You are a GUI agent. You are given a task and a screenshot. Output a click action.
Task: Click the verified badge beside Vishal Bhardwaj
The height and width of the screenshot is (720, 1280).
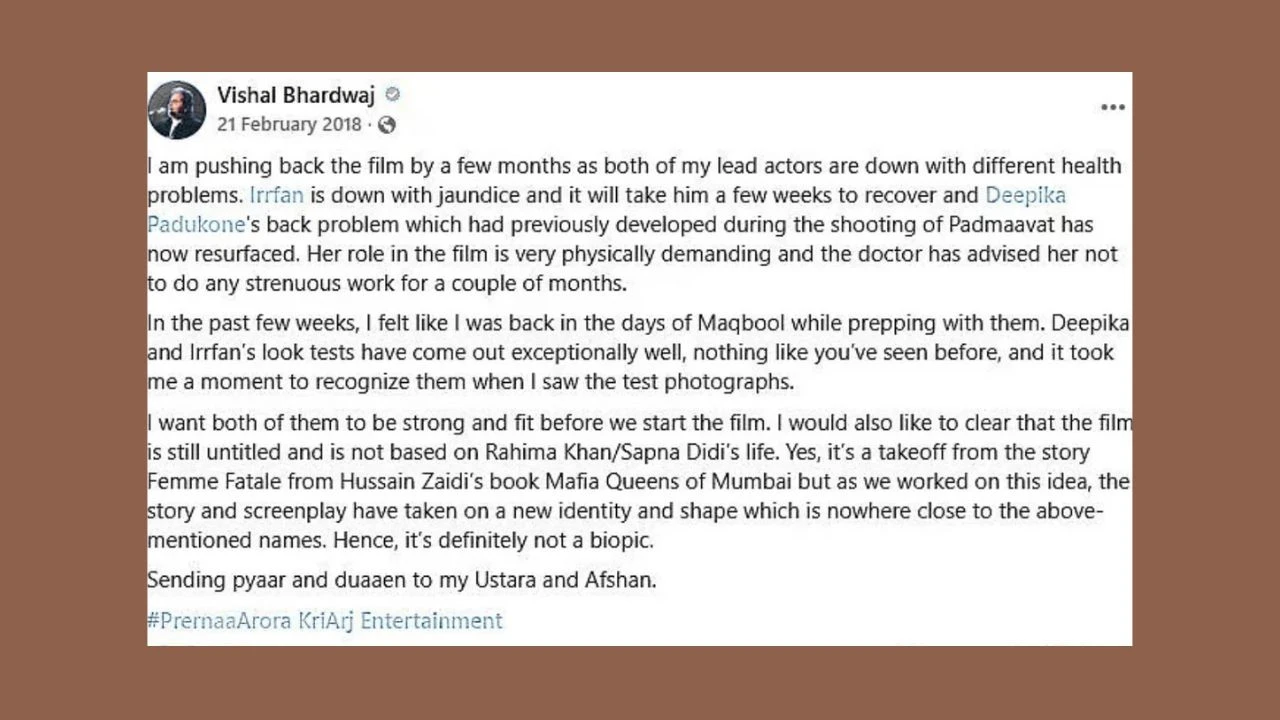point(393,94)
